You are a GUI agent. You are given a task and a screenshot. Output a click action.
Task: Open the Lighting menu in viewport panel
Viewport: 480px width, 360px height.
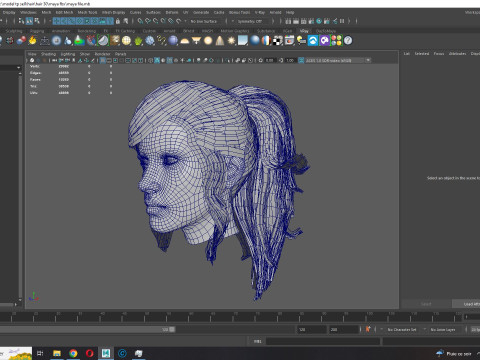tap(68, 54)
